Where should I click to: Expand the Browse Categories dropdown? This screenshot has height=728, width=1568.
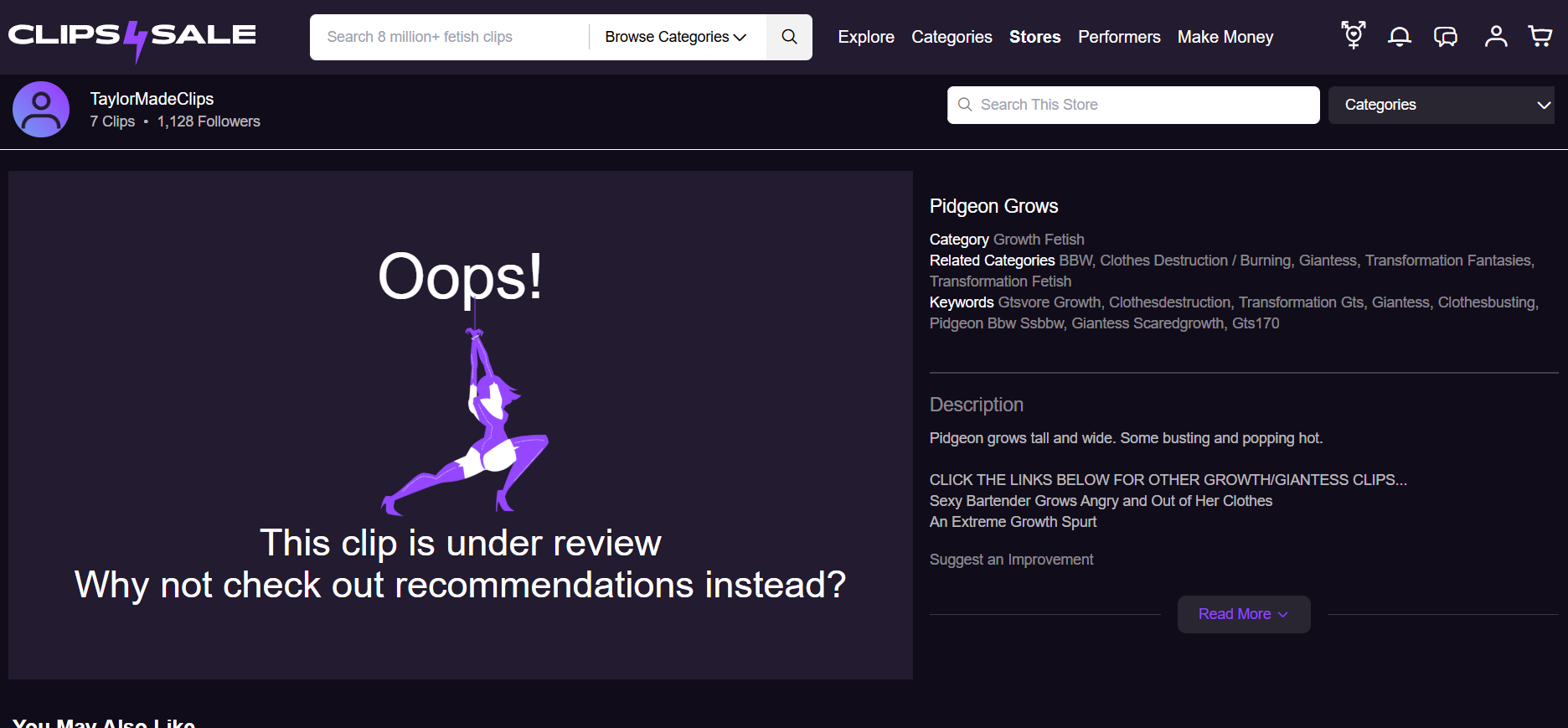pos(675,37)
